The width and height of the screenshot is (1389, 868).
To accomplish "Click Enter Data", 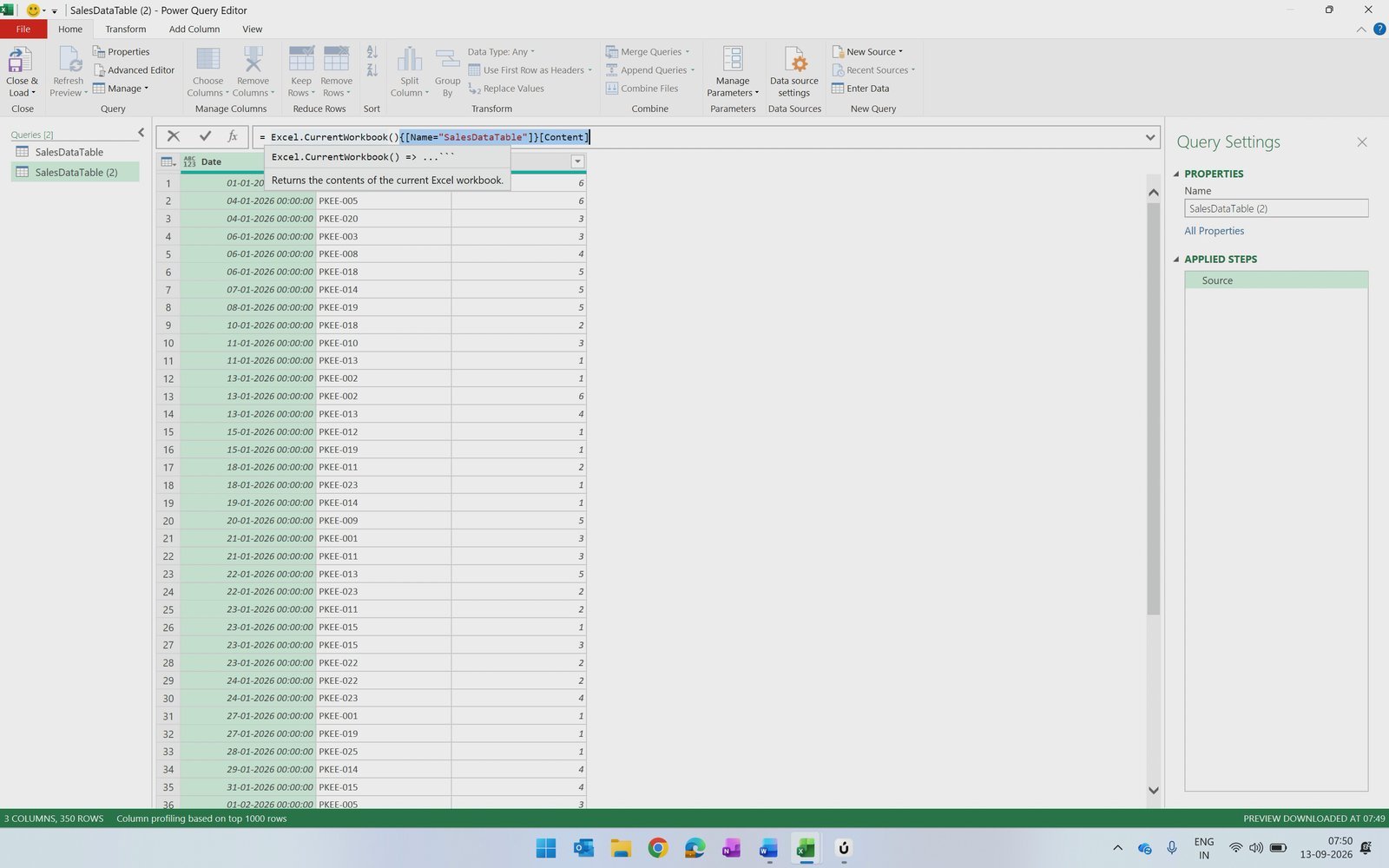I will (x=860, y=89).
